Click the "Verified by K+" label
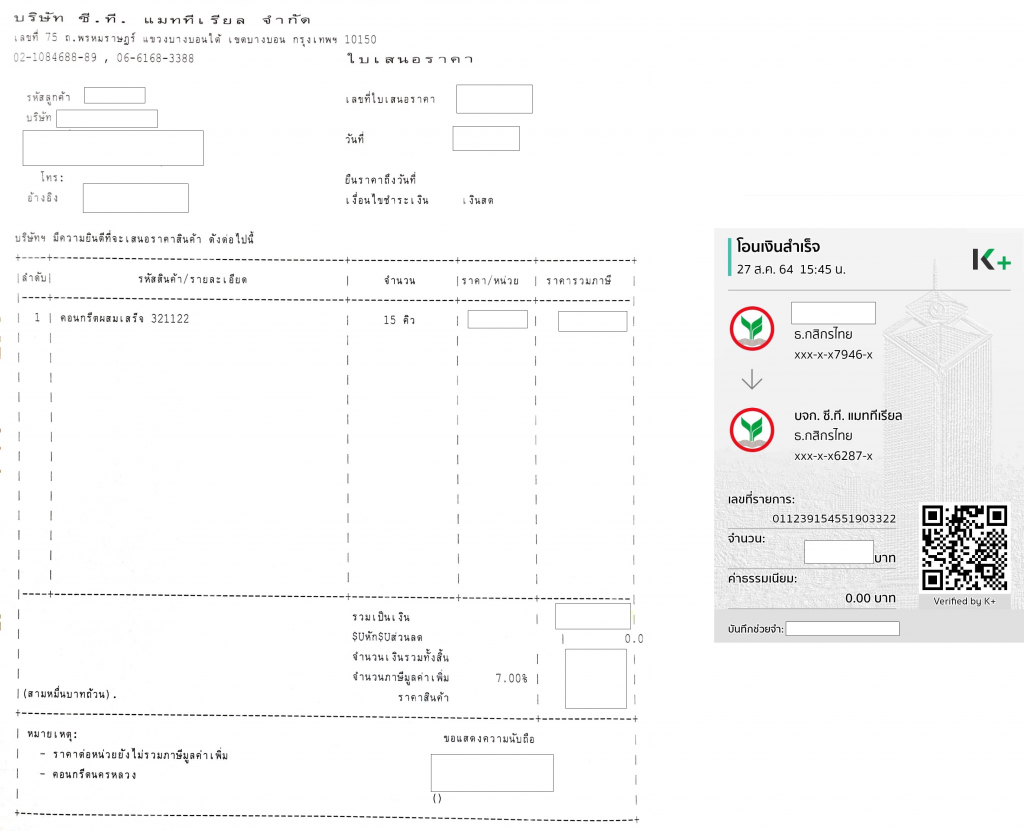This screenshot has width=1024, height=831. tap(964, 601)
